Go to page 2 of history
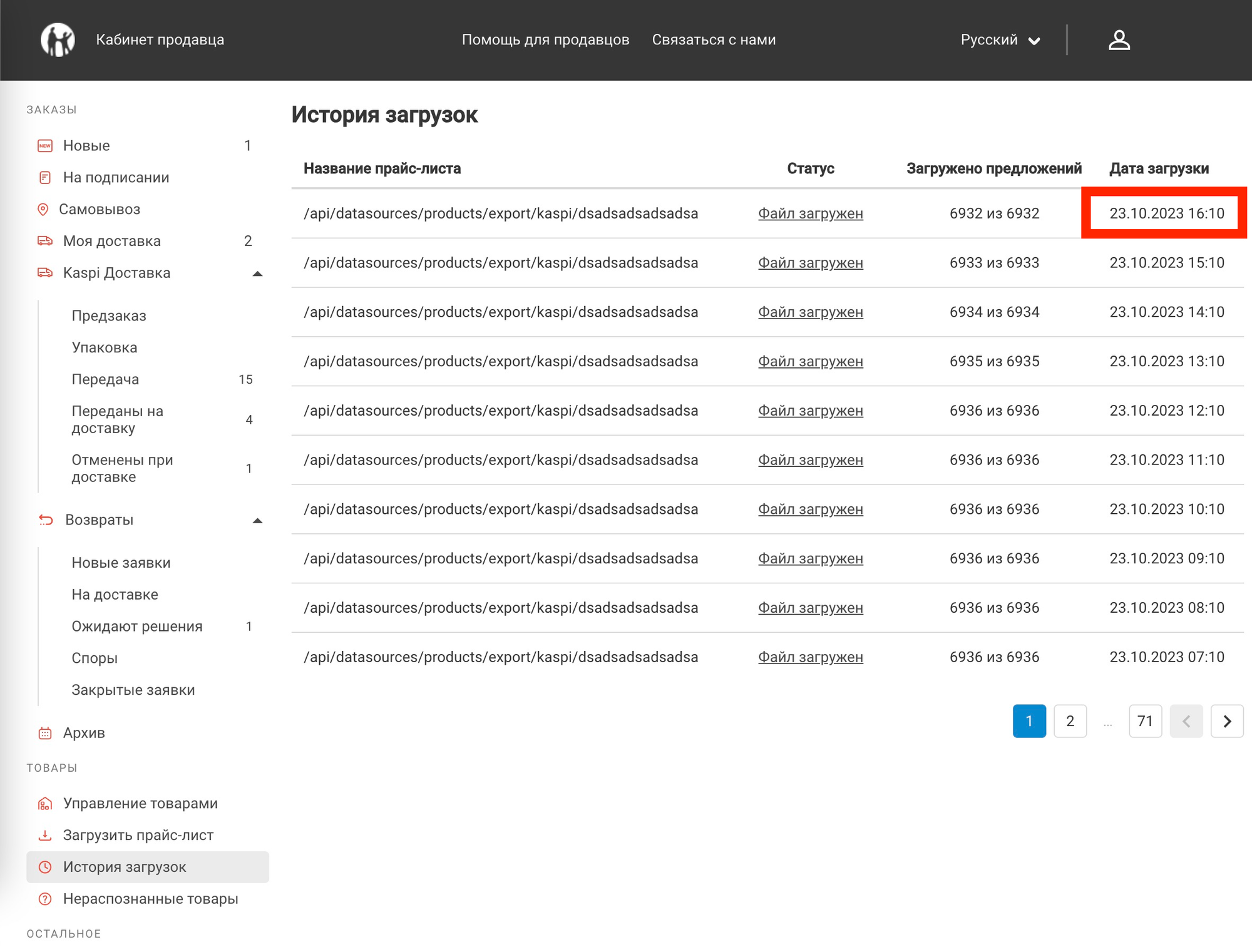Viewport: 1252px width, 952px height. pos(1070,721)
